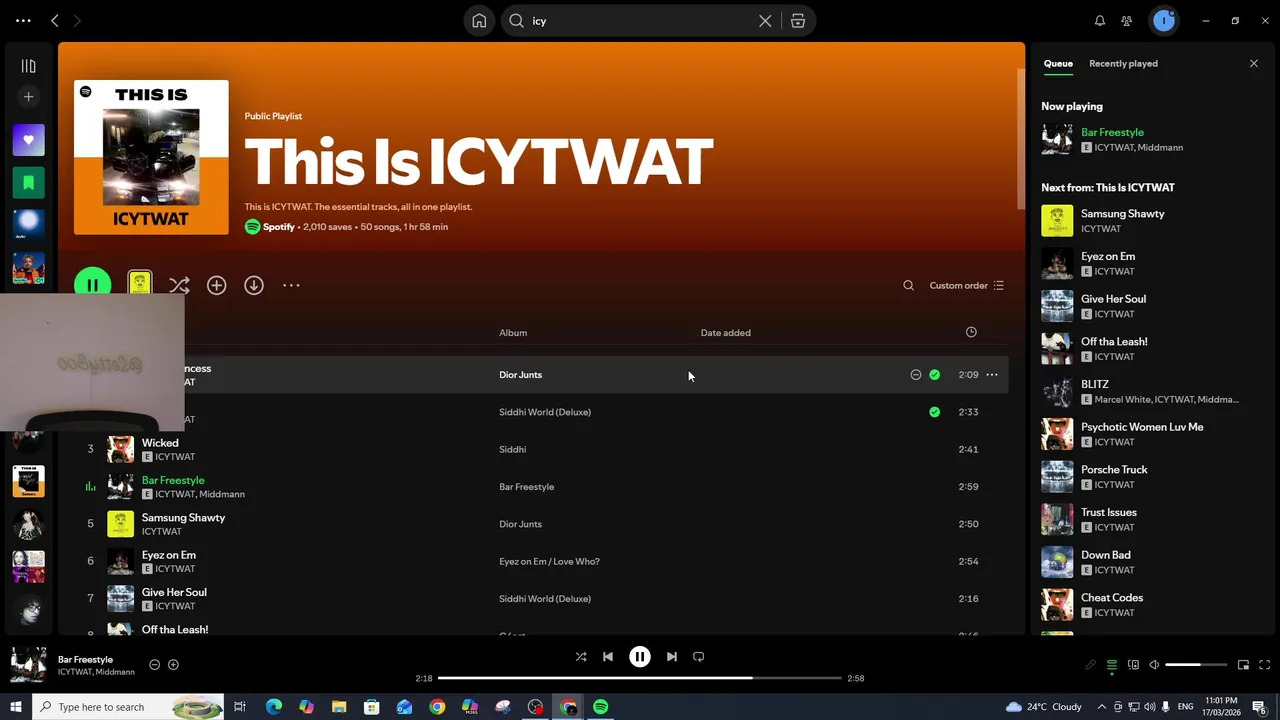The width and height of the screenshot is (1280, 720).
Task: Open Windows Start button
Action: tap(16, 707)
